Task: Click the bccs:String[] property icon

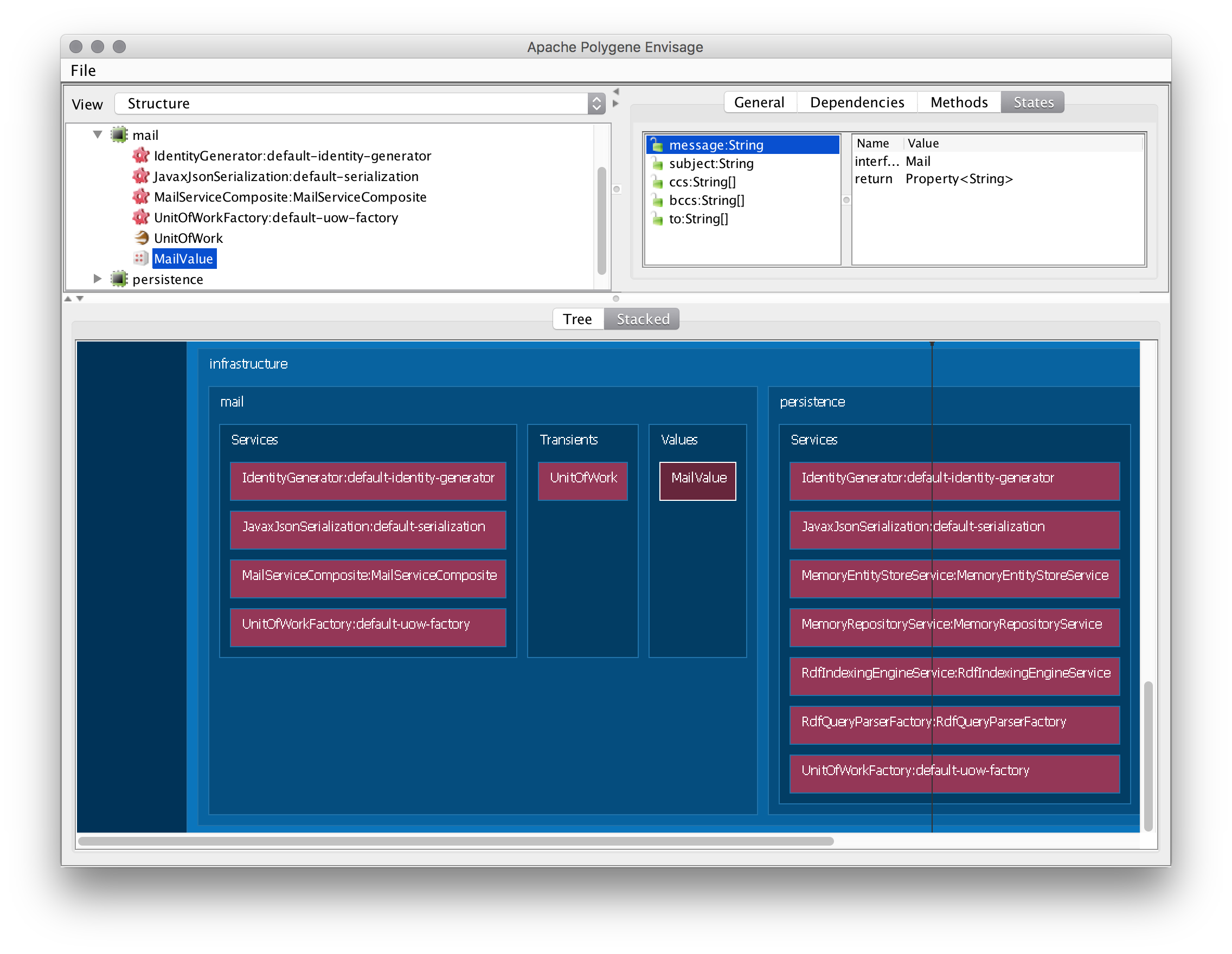Action: point(657,201)
